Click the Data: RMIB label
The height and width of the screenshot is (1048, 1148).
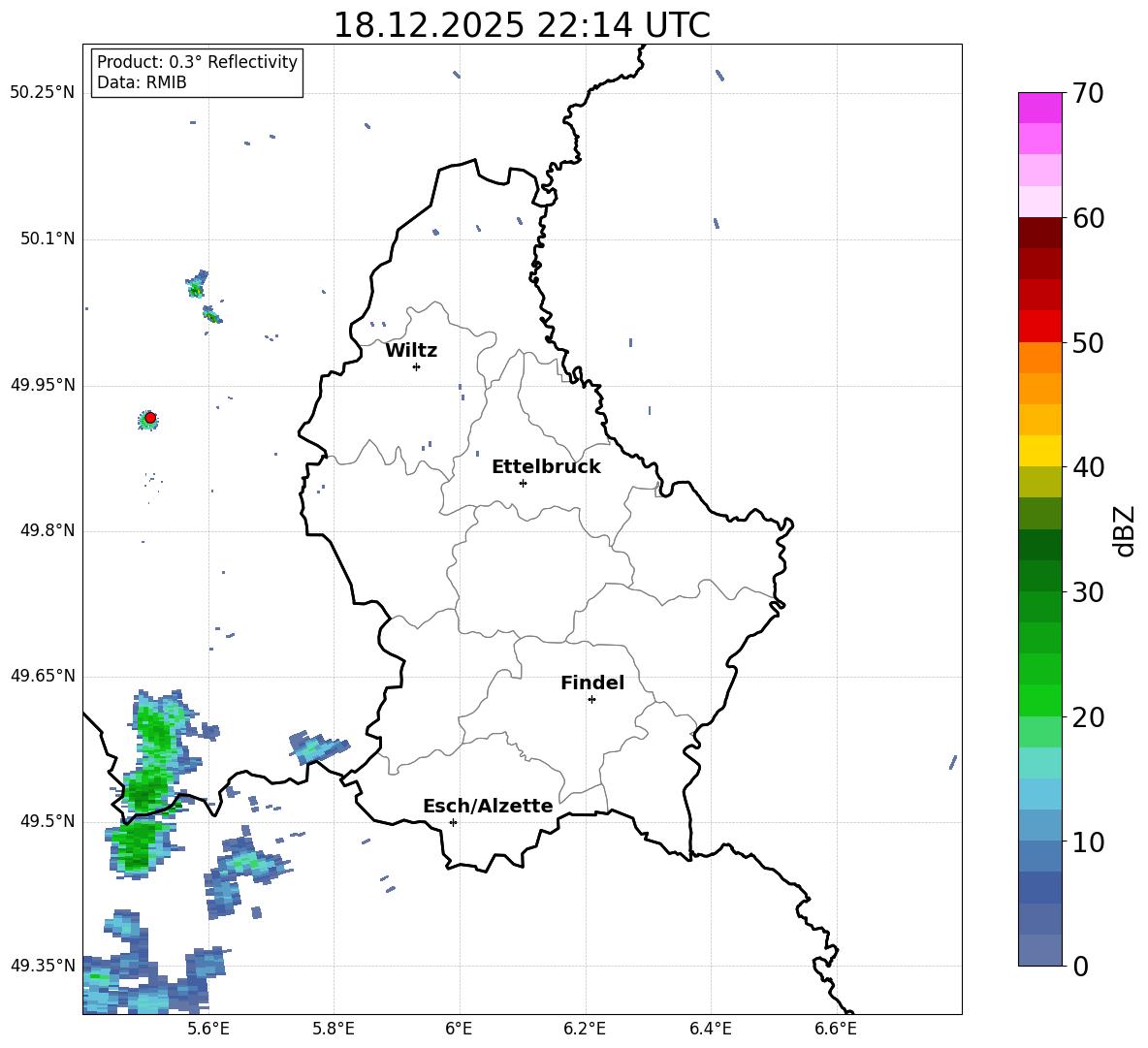click(x=142, y=82)
